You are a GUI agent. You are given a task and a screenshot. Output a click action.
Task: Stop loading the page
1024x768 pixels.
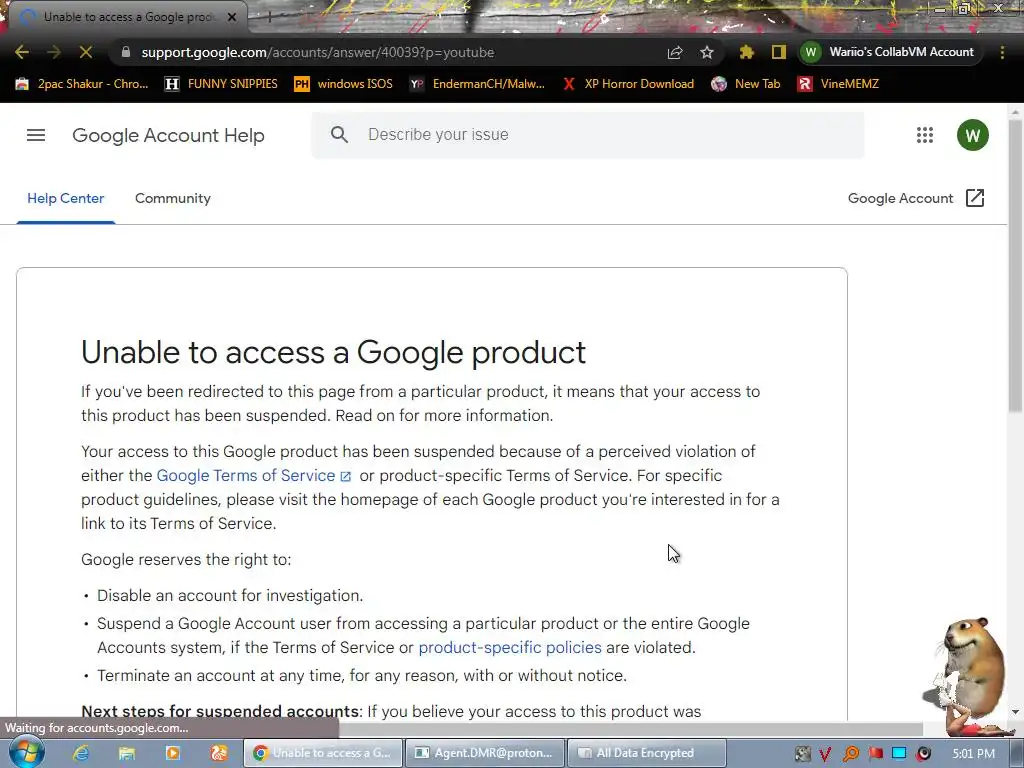[86, 52]
